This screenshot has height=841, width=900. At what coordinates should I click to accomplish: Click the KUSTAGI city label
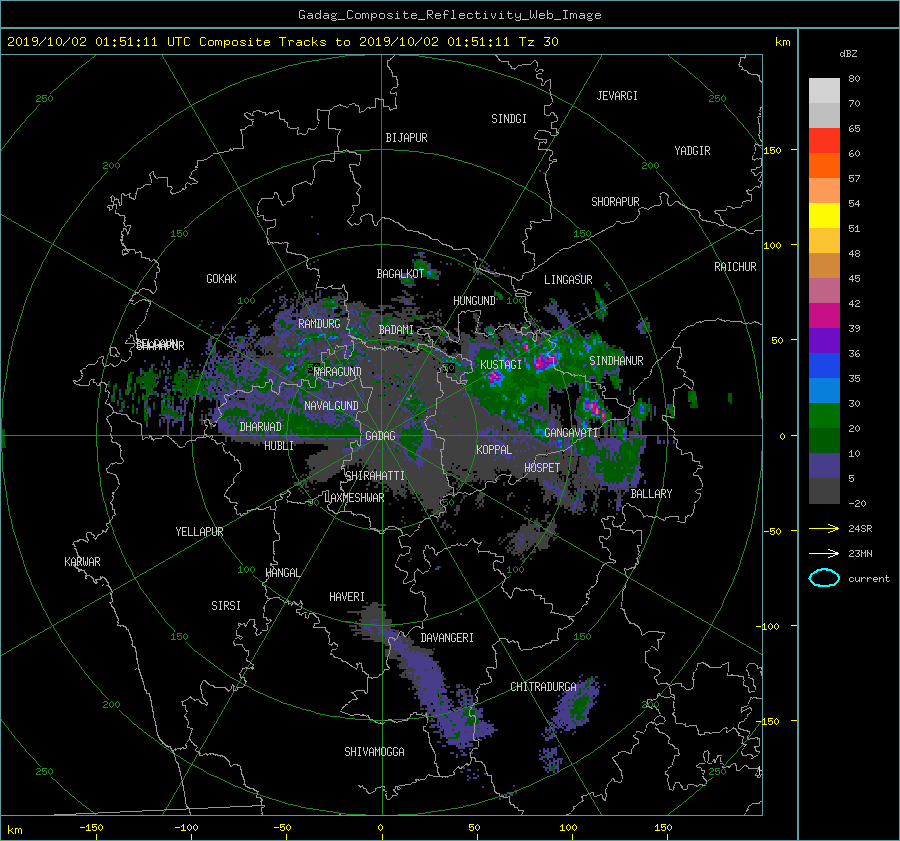(x=501, y=365)
